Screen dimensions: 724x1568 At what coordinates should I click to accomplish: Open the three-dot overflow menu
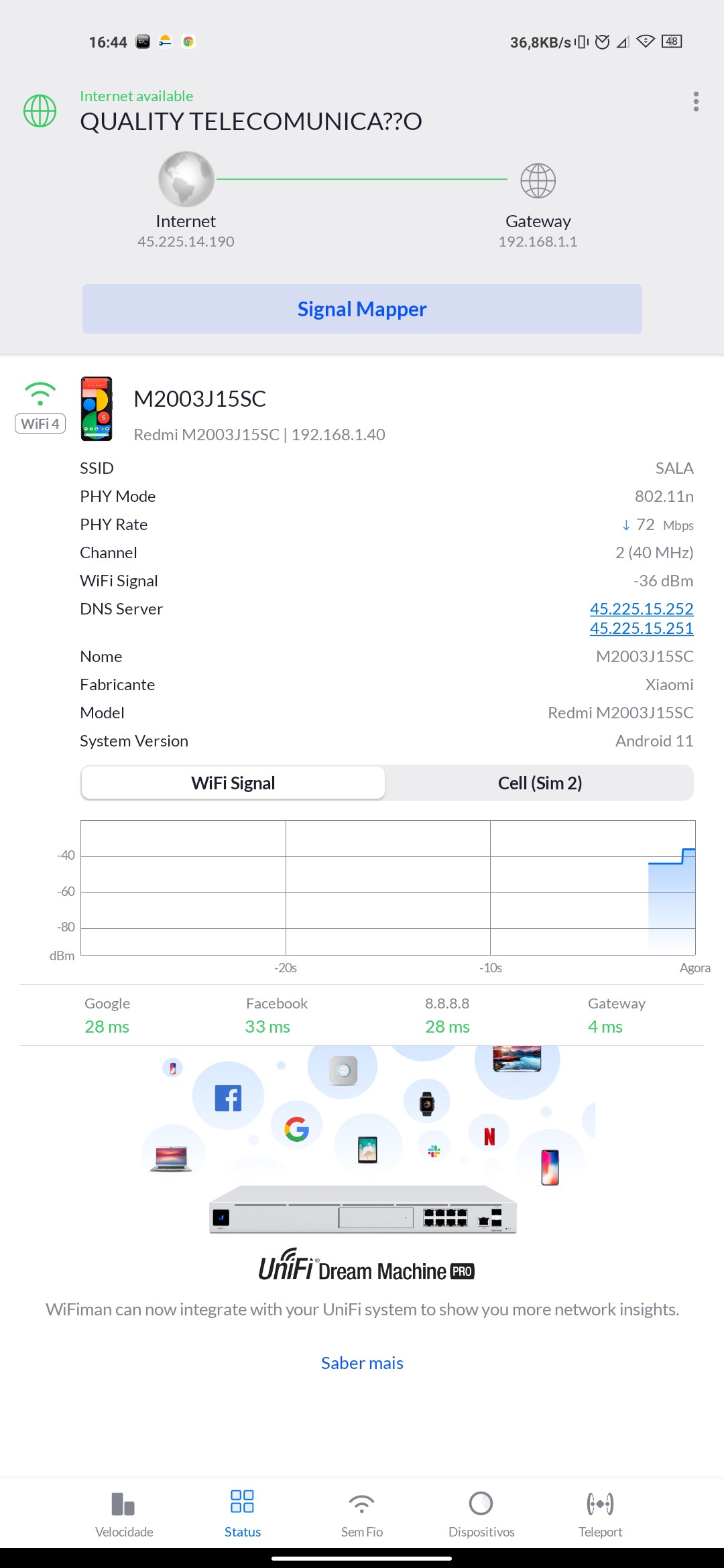pyautogui.click(x=696, y=102)
